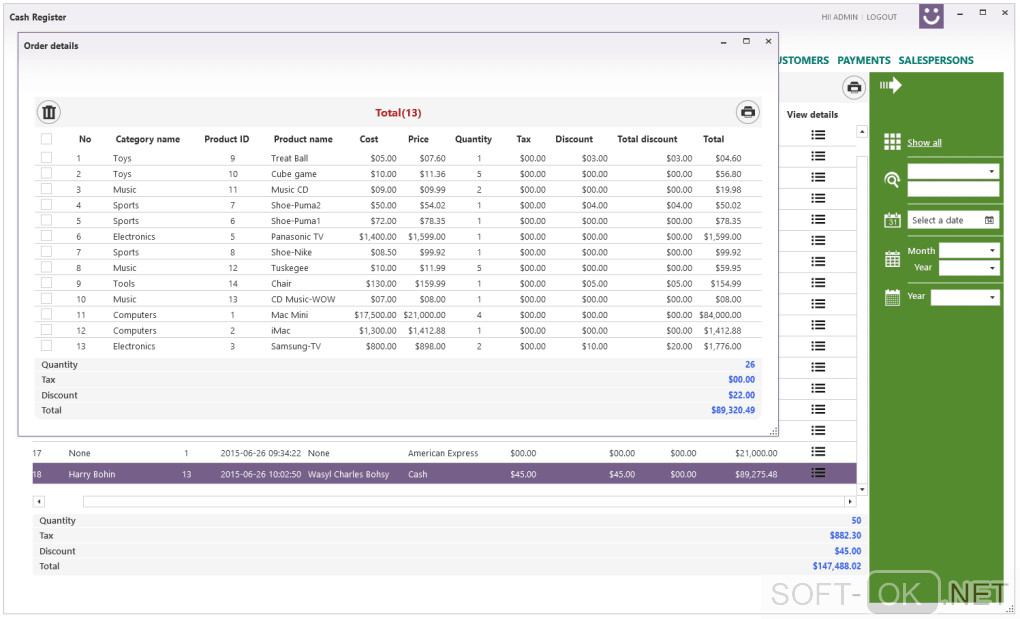1020x619 pixels.
Task: Tick checkbox for Treat Ball row
Action: 46,157
